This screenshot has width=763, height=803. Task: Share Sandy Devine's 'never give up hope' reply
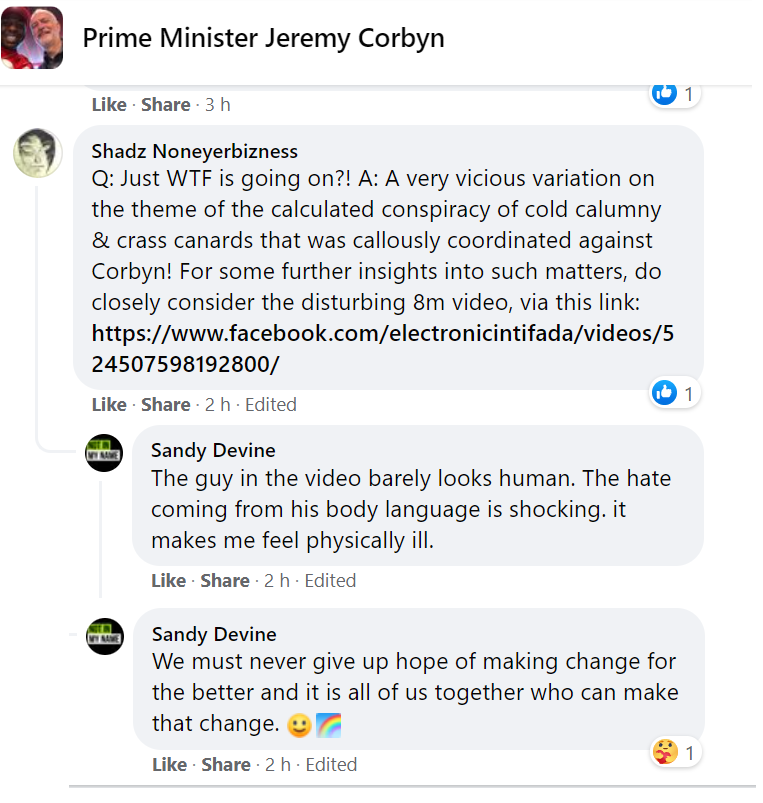coord(225,765)
